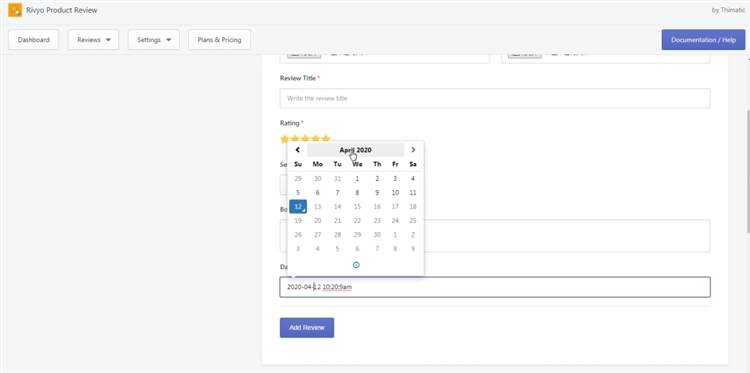Select March 29 in calendar

pos(298,178)
